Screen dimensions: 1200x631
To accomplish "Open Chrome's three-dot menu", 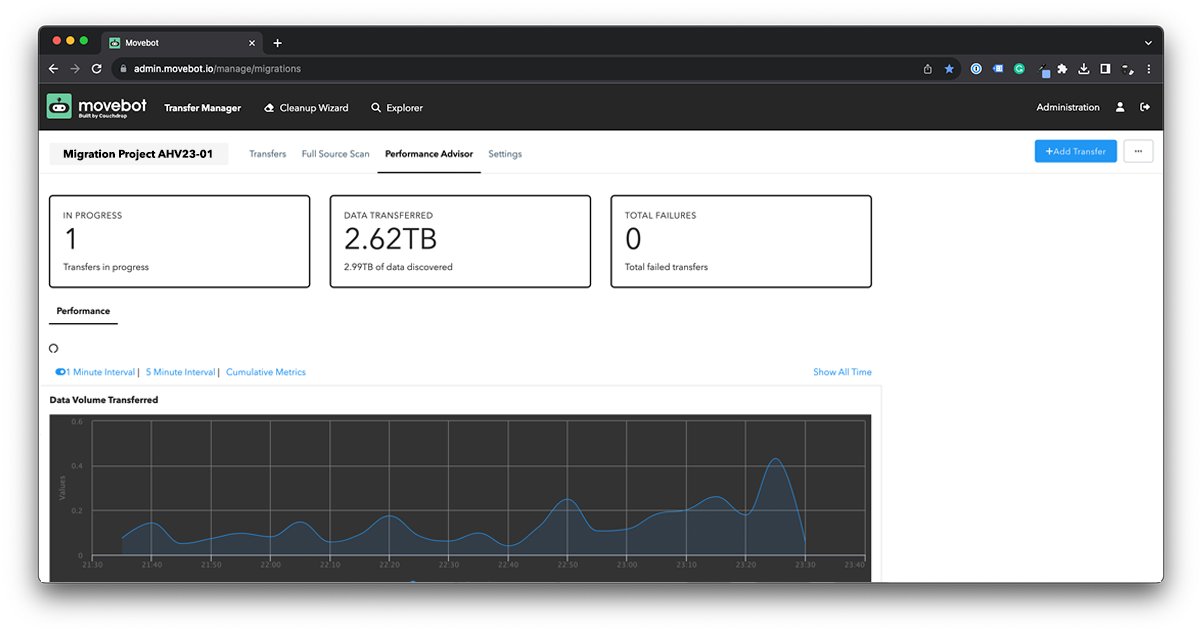I will [1148, 69].
